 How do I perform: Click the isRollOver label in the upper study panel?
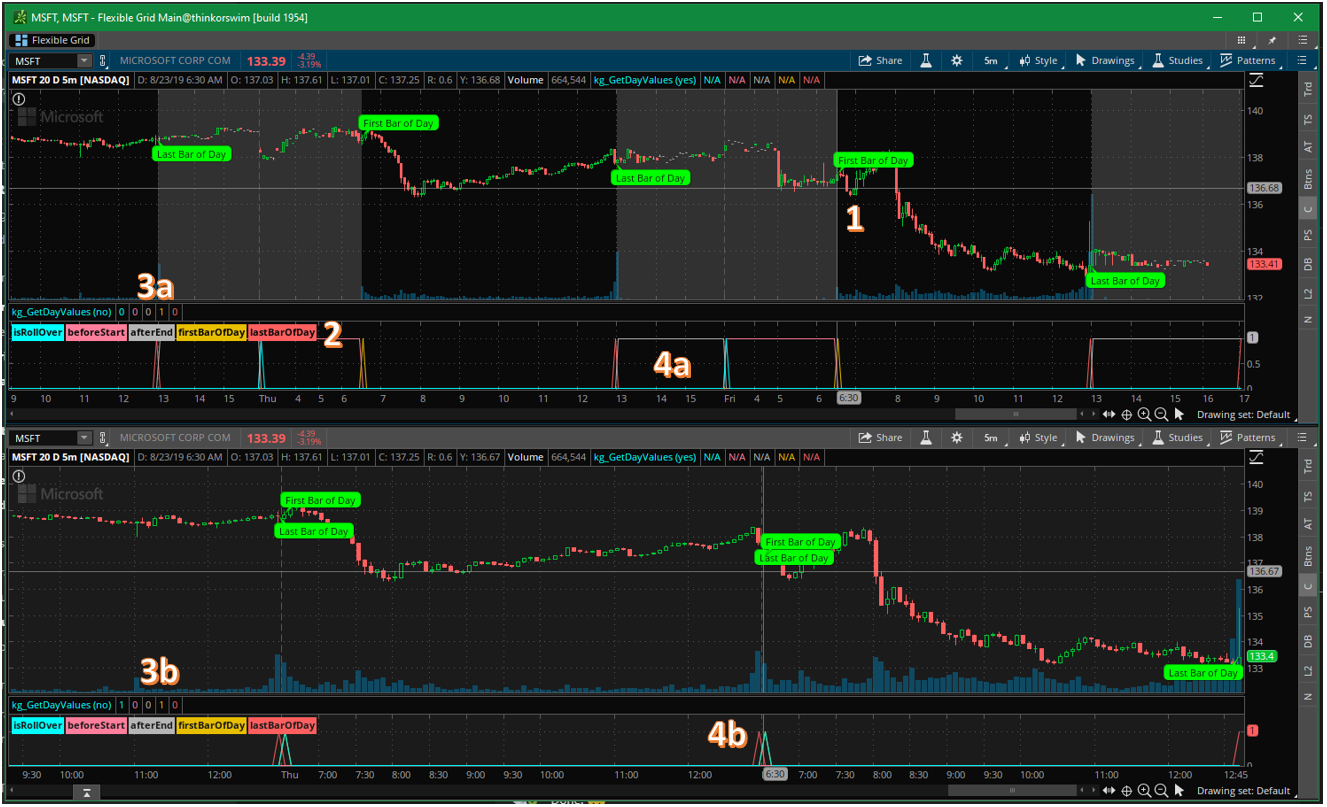tap(37, 332)
